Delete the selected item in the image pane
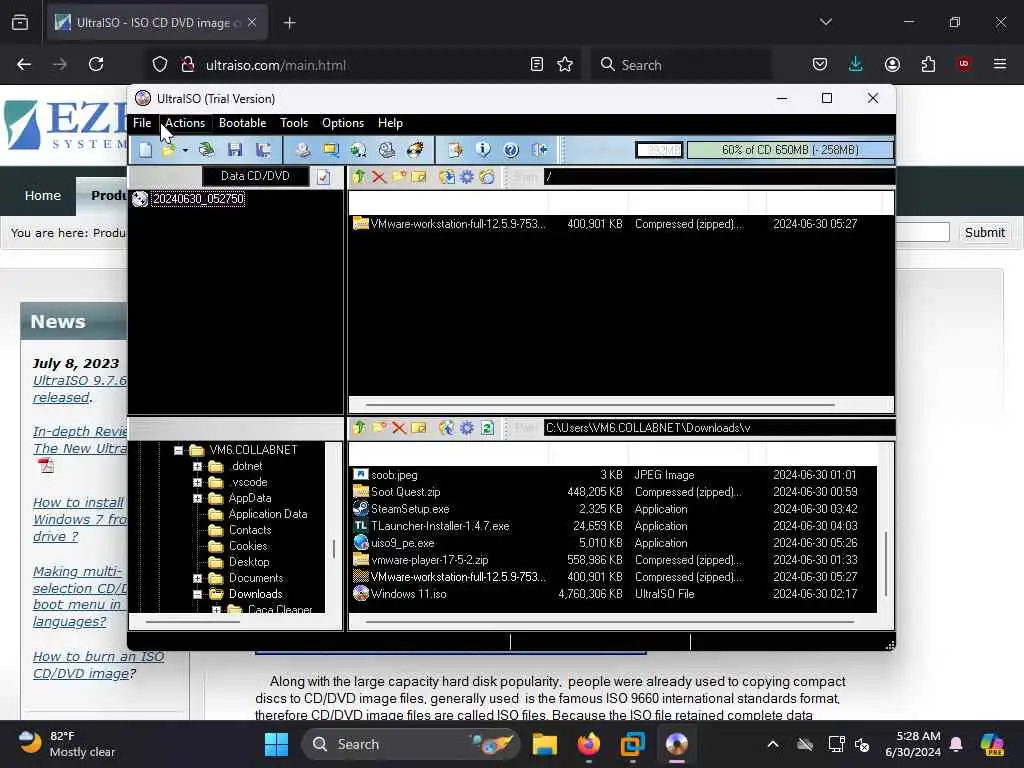 pos(379,176)
